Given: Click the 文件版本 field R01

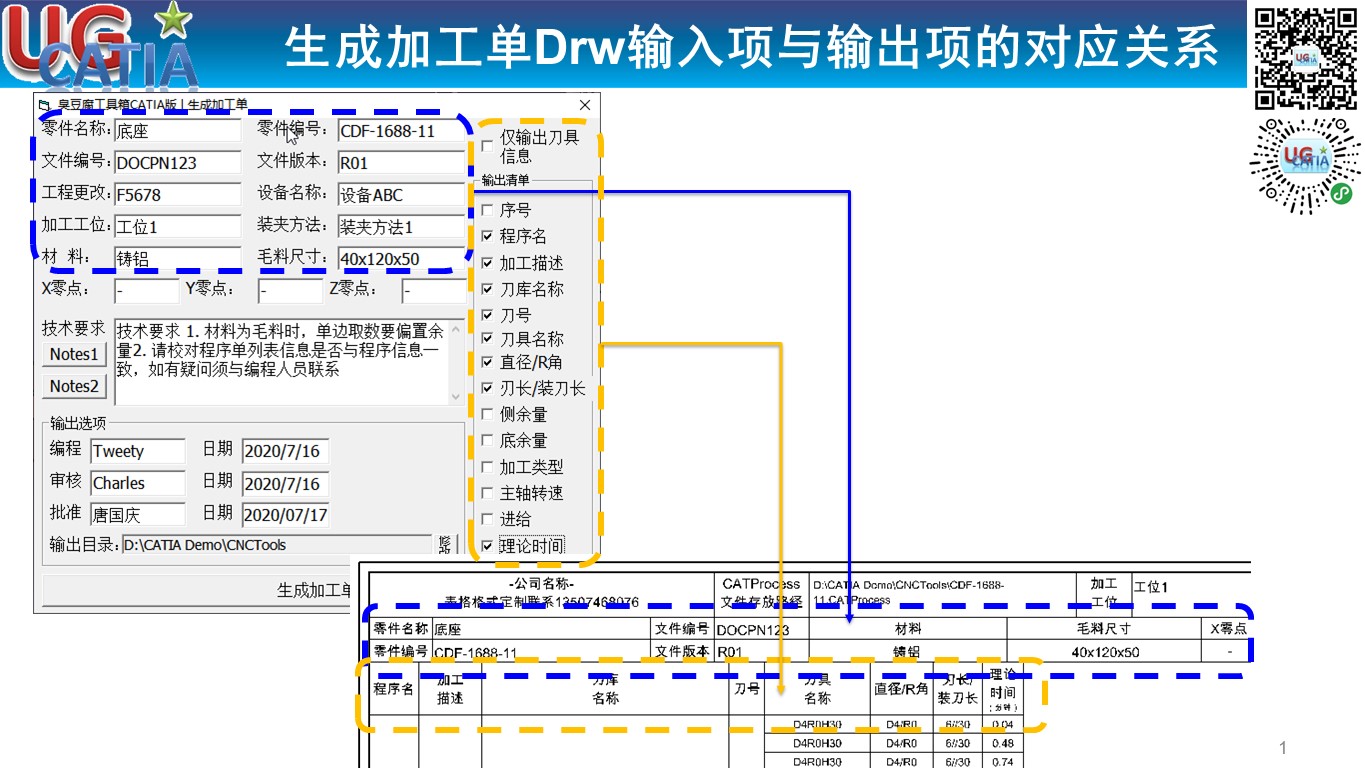Looking at the screenshot, I should [401, 163].
